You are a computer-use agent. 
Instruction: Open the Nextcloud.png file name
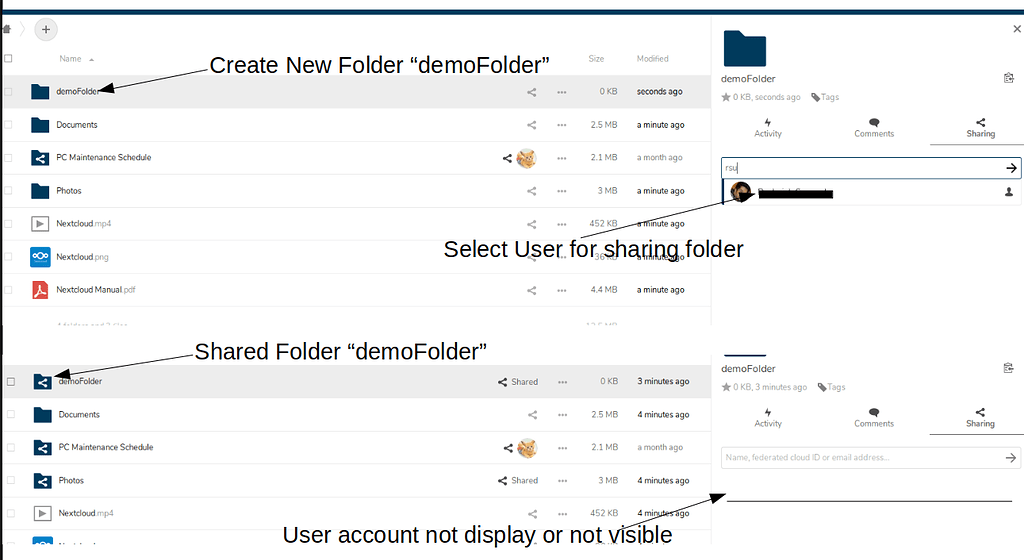(82, 257)
